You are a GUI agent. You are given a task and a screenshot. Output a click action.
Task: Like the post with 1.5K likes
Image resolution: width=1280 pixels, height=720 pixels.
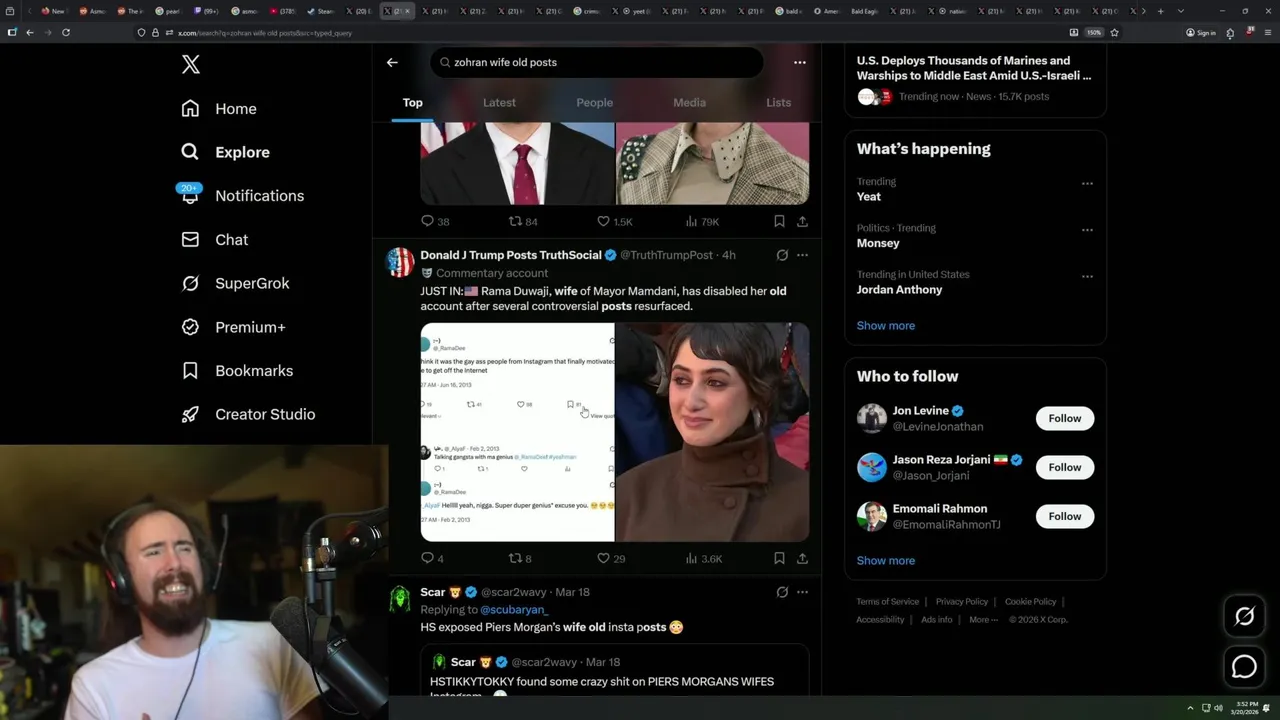tap(614, 221)
